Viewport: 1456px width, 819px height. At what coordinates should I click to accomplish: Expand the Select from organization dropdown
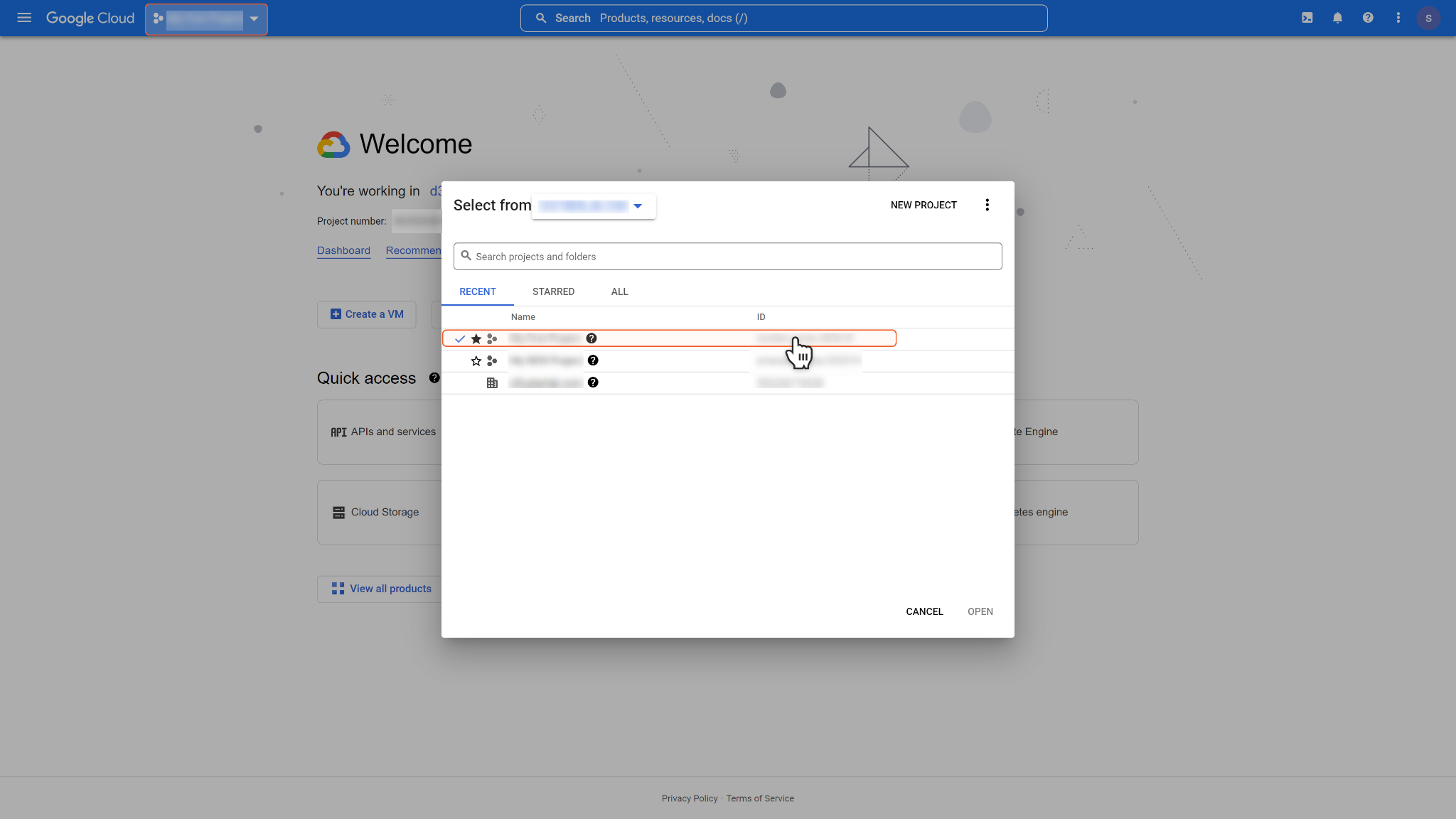pos(593,206)
